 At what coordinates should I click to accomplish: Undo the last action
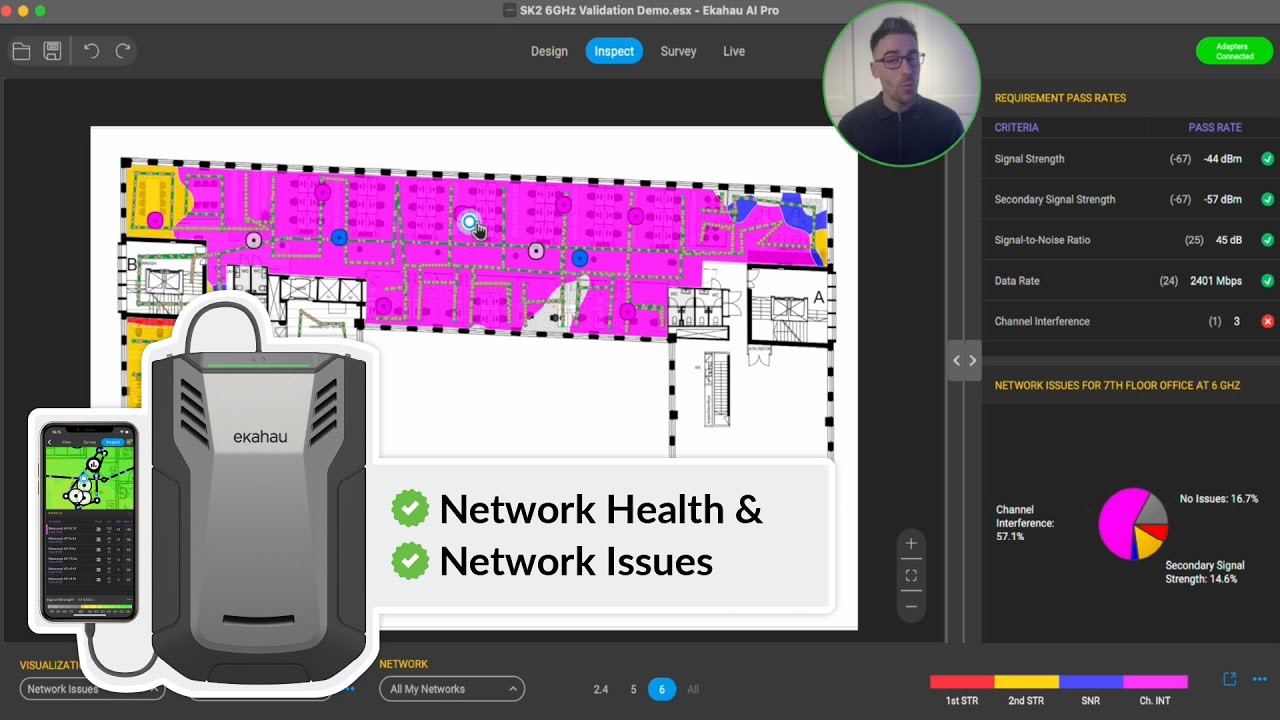point(91,51)
